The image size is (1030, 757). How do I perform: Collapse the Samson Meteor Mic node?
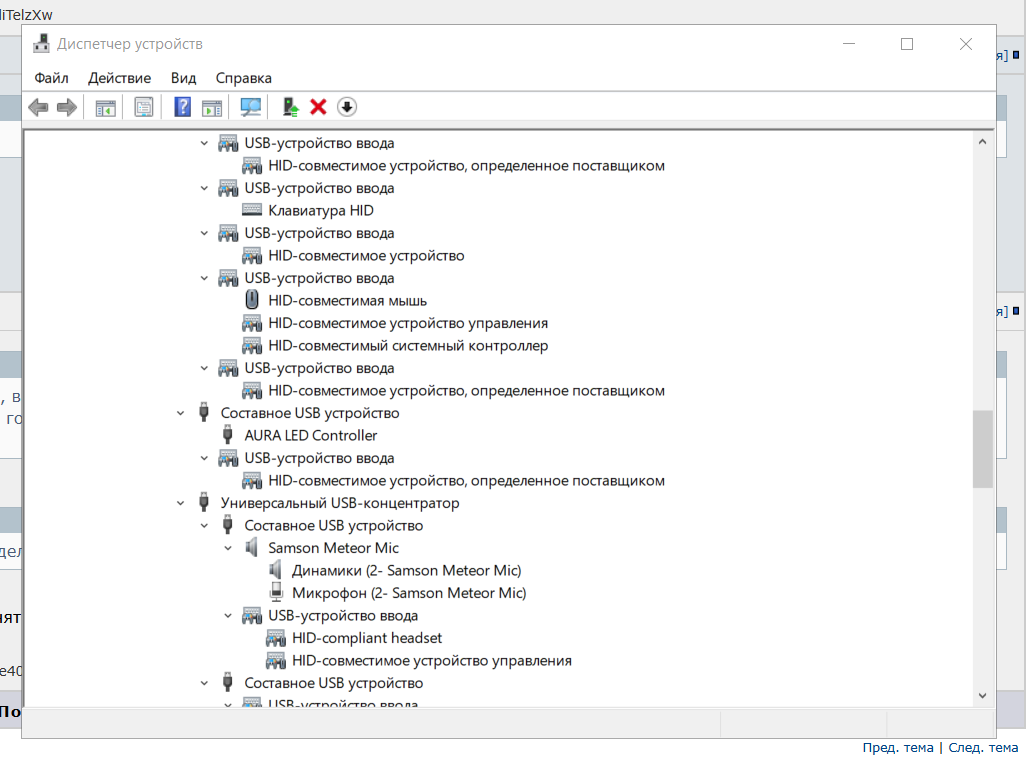(228, 548)
